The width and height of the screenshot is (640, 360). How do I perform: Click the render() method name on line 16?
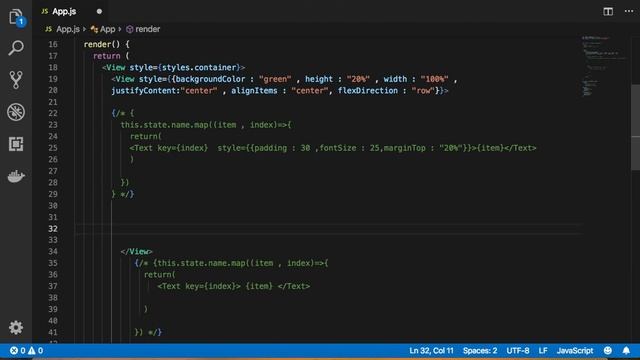(102, 44)
